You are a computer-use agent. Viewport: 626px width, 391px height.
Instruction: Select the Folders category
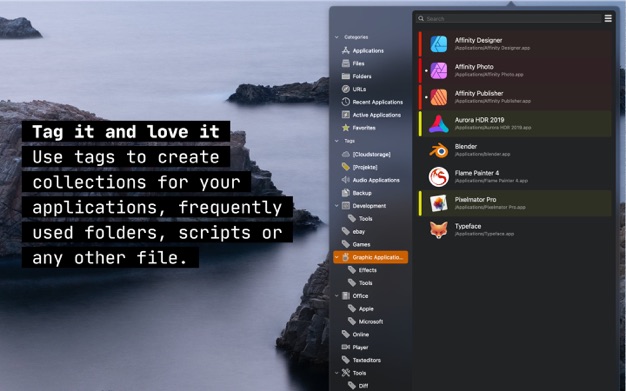pos(357,76)
